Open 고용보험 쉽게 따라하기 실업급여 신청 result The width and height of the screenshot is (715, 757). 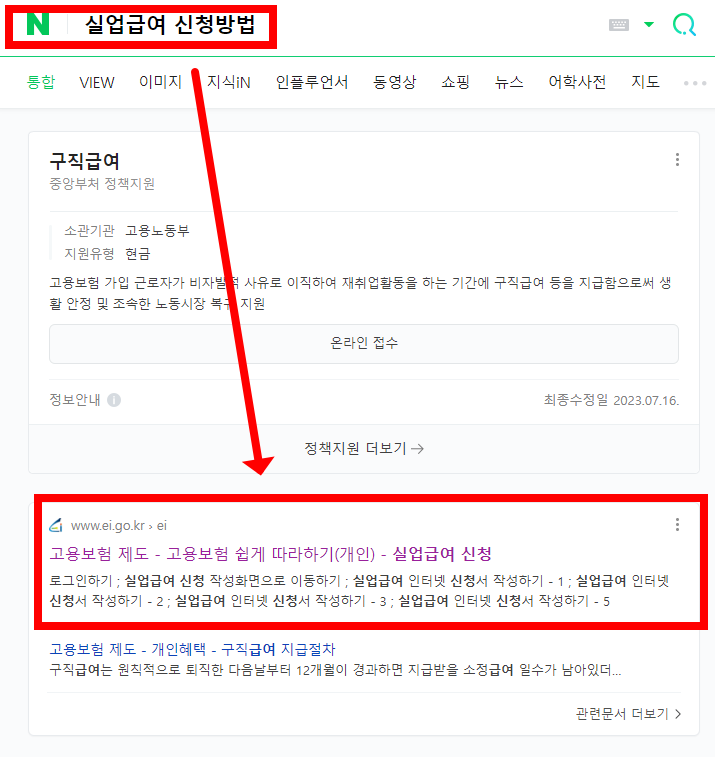(270, 554)
